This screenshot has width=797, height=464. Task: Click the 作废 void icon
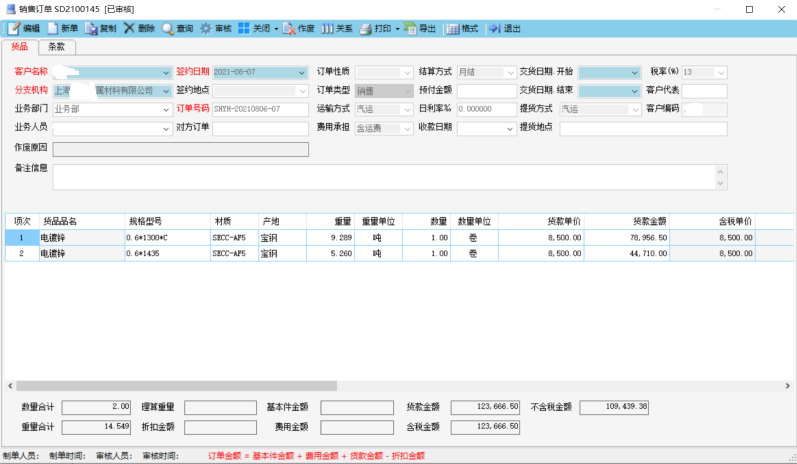[x=289, y=28]
